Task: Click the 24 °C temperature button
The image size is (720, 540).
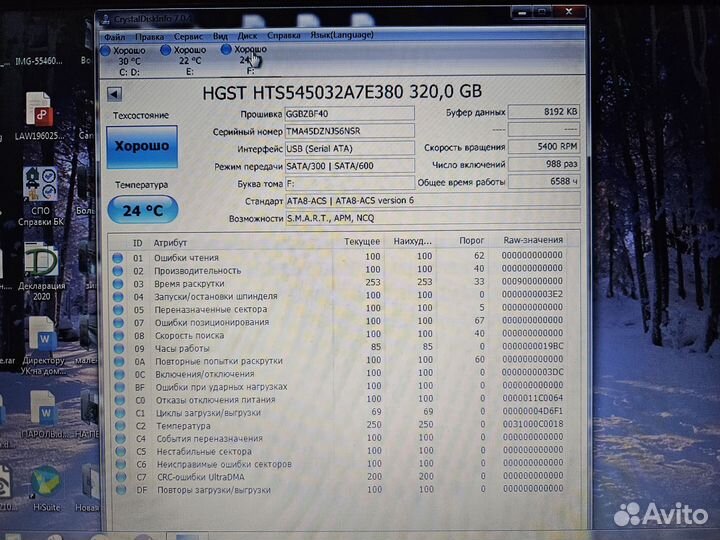Action: click(x=143, y=210)
